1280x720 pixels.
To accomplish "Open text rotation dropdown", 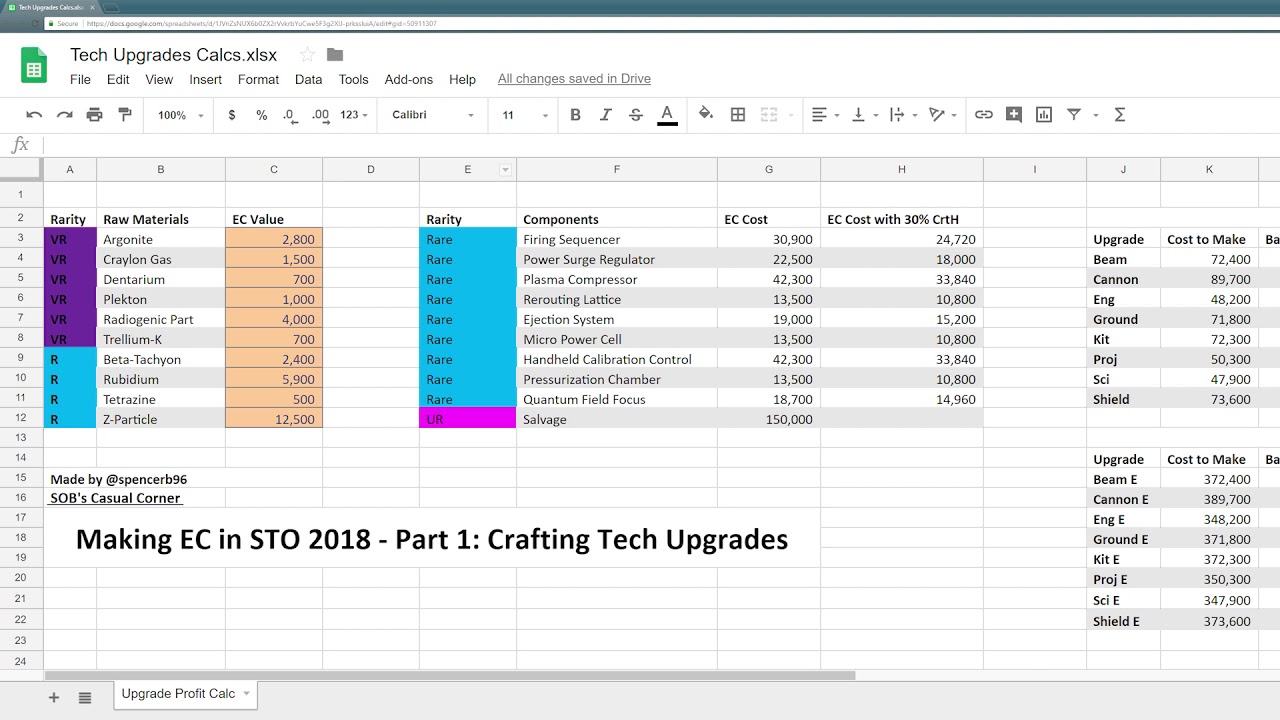I will pyautogui.click(x=942, y=115).
